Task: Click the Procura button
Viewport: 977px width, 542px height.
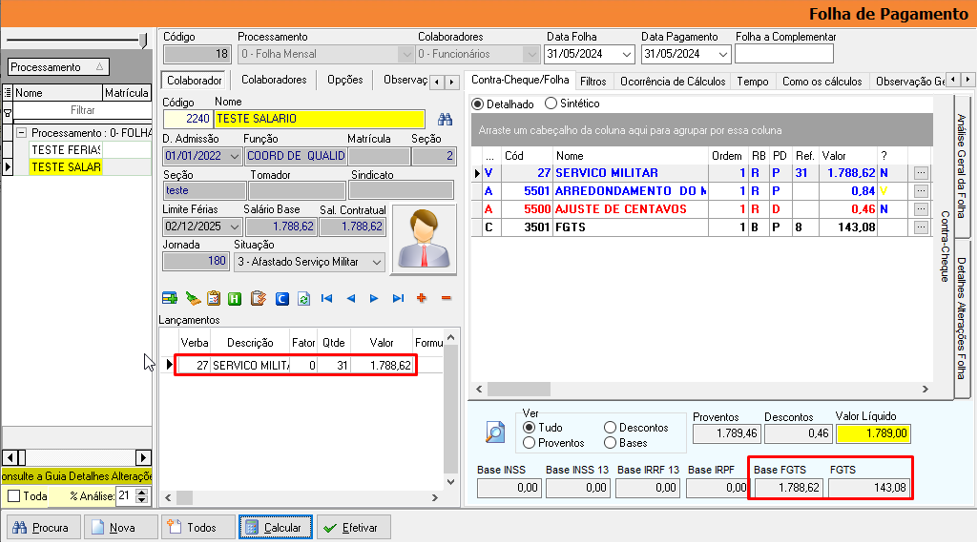Action: coord(44,528)
